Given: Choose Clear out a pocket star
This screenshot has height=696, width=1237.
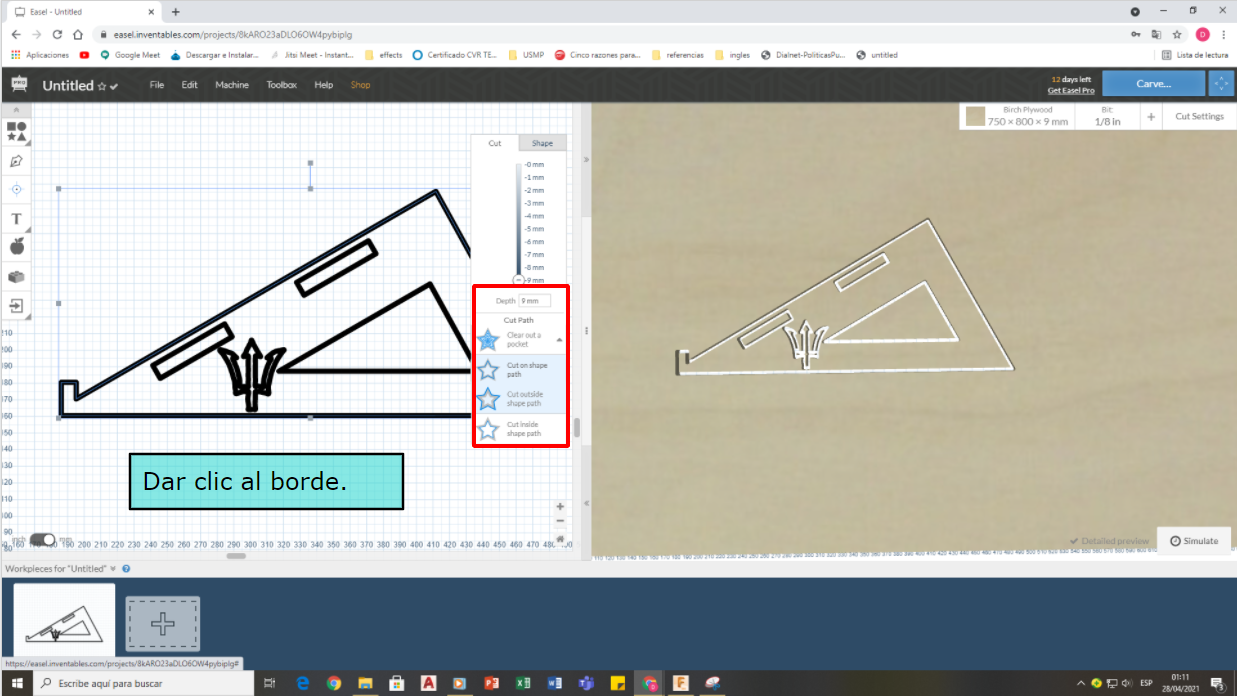Looking at the screenshot, I should 488,340.
